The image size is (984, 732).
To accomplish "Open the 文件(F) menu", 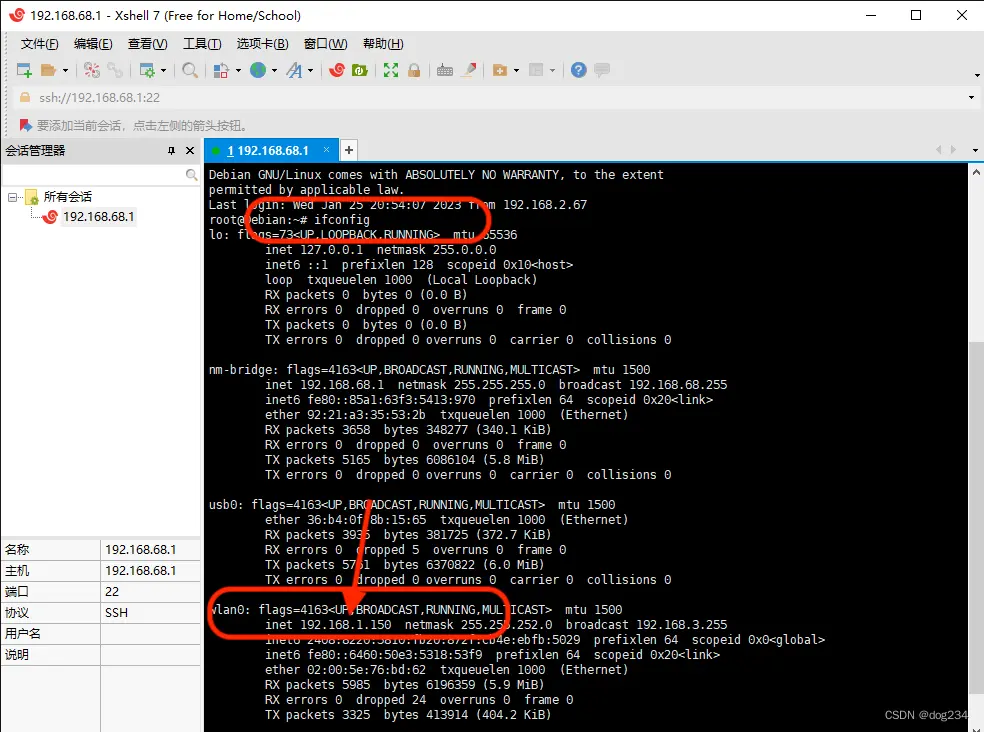I will [40, 44].
